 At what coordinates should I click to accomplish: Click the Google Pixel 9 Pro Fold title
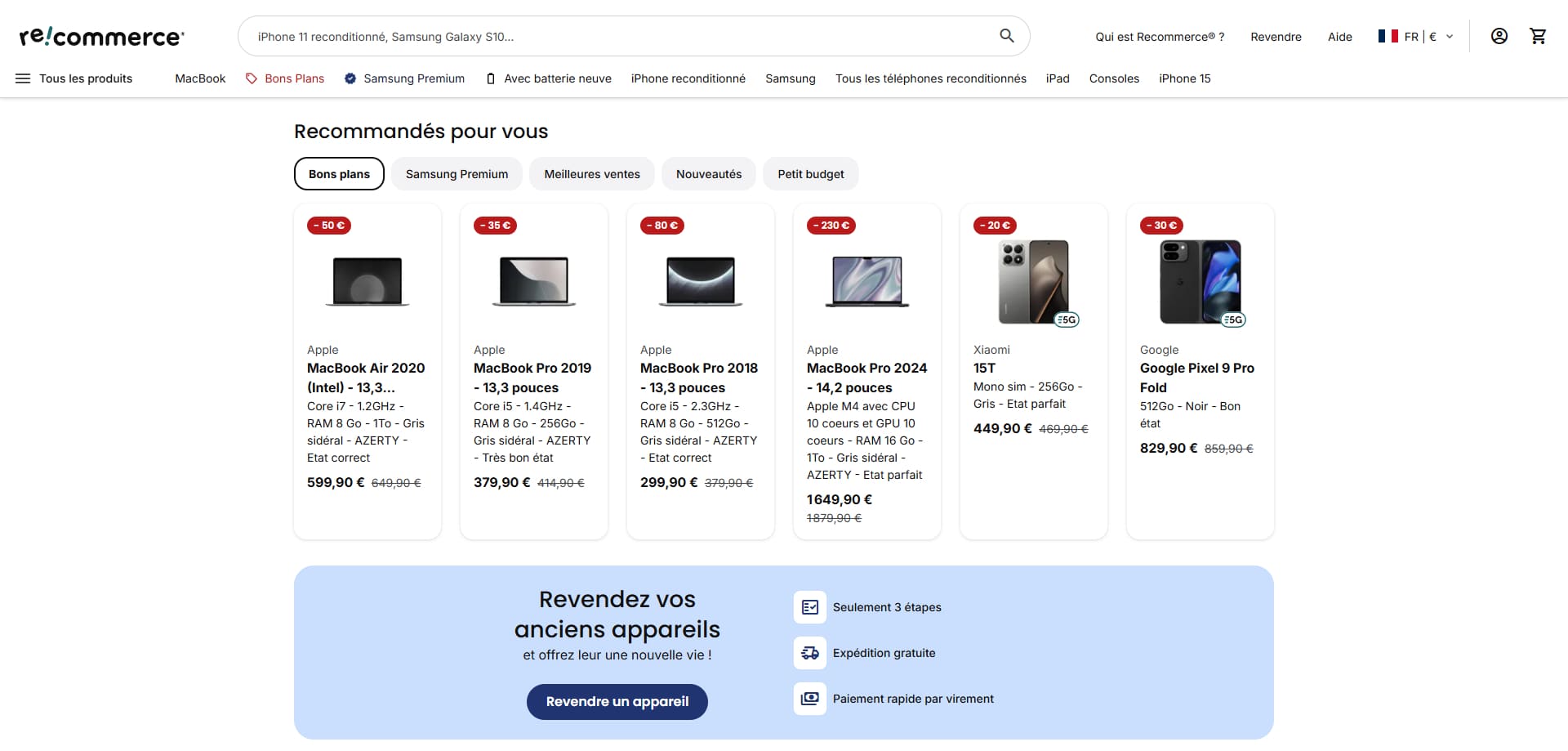coord(1197,378)
